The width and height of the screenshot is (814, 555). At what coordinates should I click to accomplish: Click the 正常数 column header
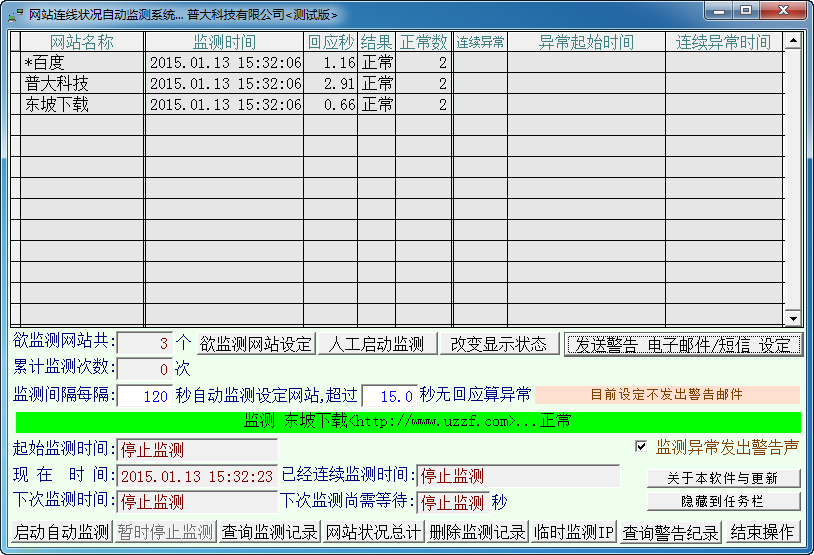424,42
